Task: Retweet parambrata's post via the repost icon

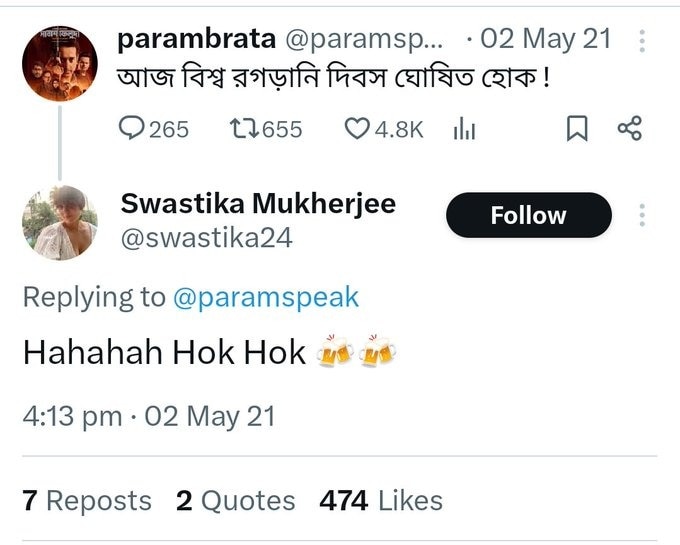Action: click(x=244, y=129)
